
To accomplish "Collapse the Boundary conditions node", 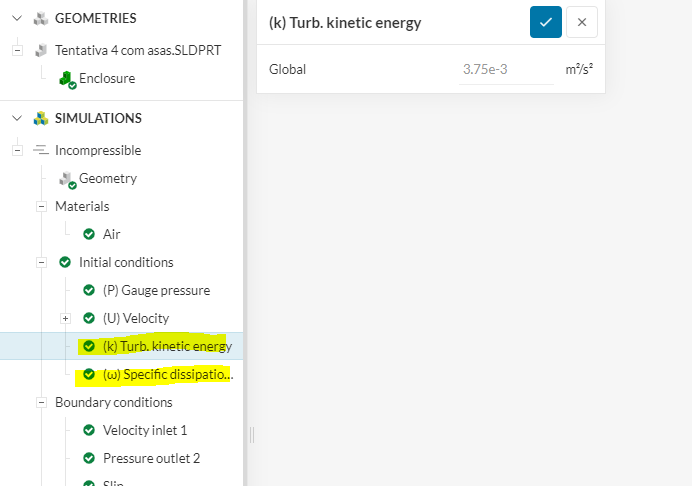I will (x=41, y=402).
